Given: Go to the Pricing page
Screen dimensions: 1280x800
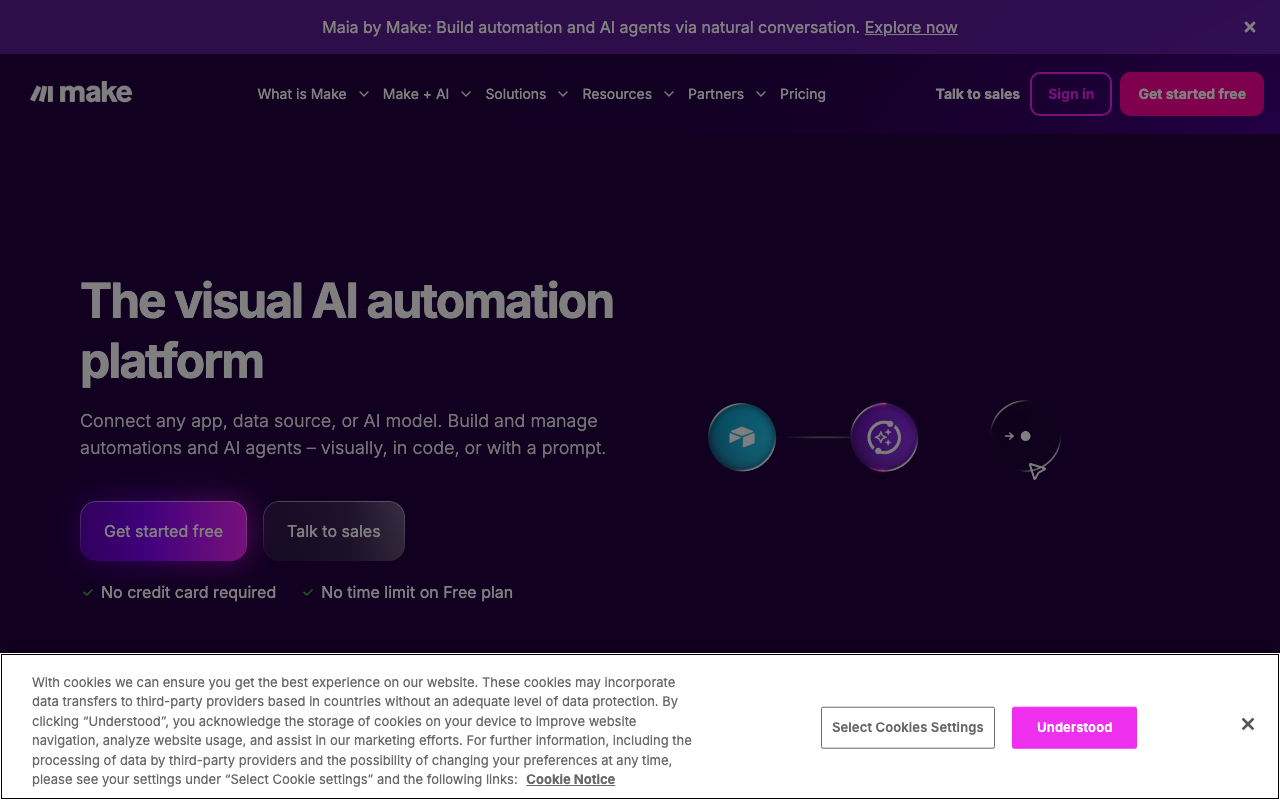Looking at the screenshot, I should click(x=803, y=94).
